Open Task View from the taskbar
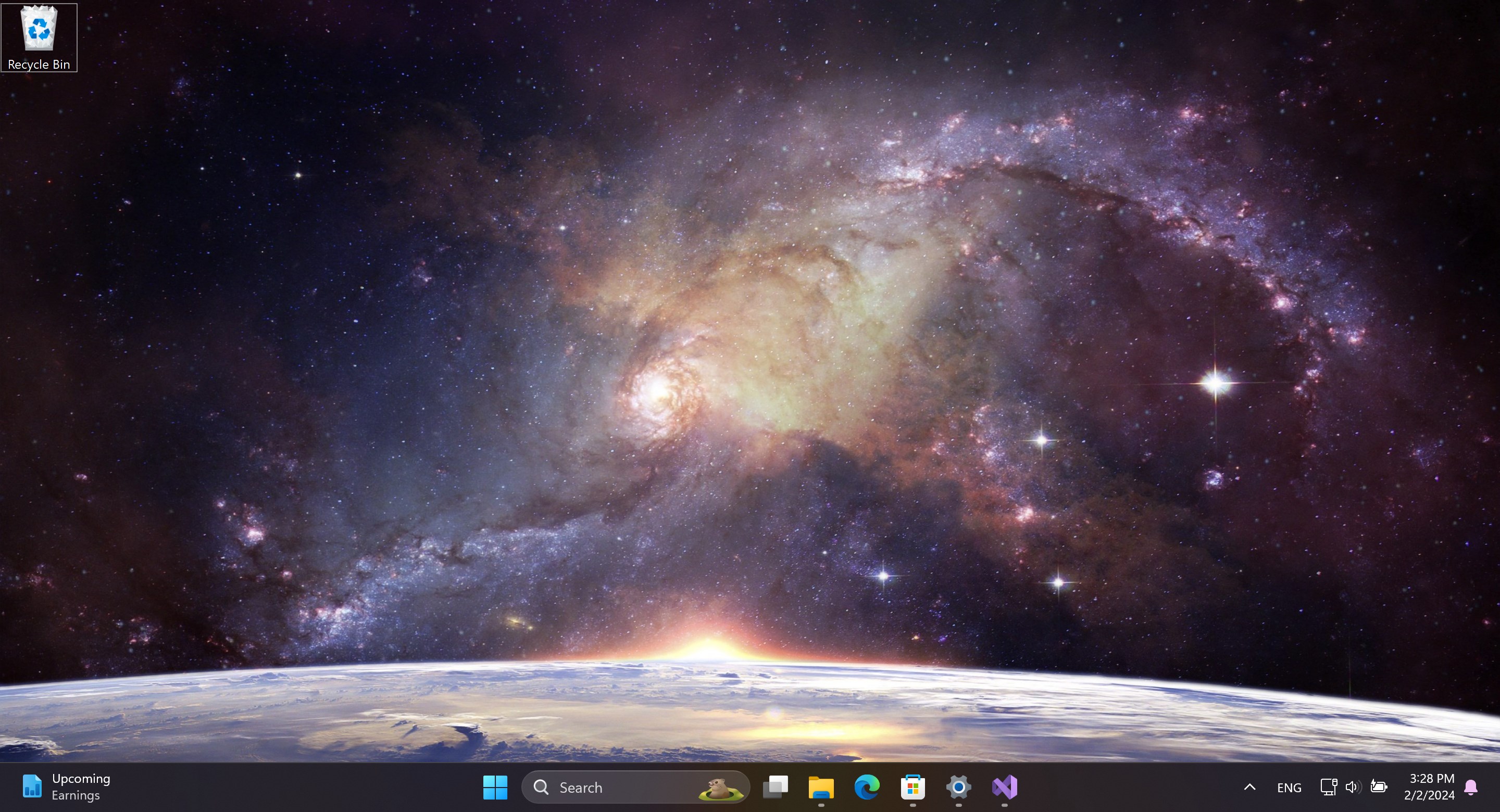 (775, 787)
